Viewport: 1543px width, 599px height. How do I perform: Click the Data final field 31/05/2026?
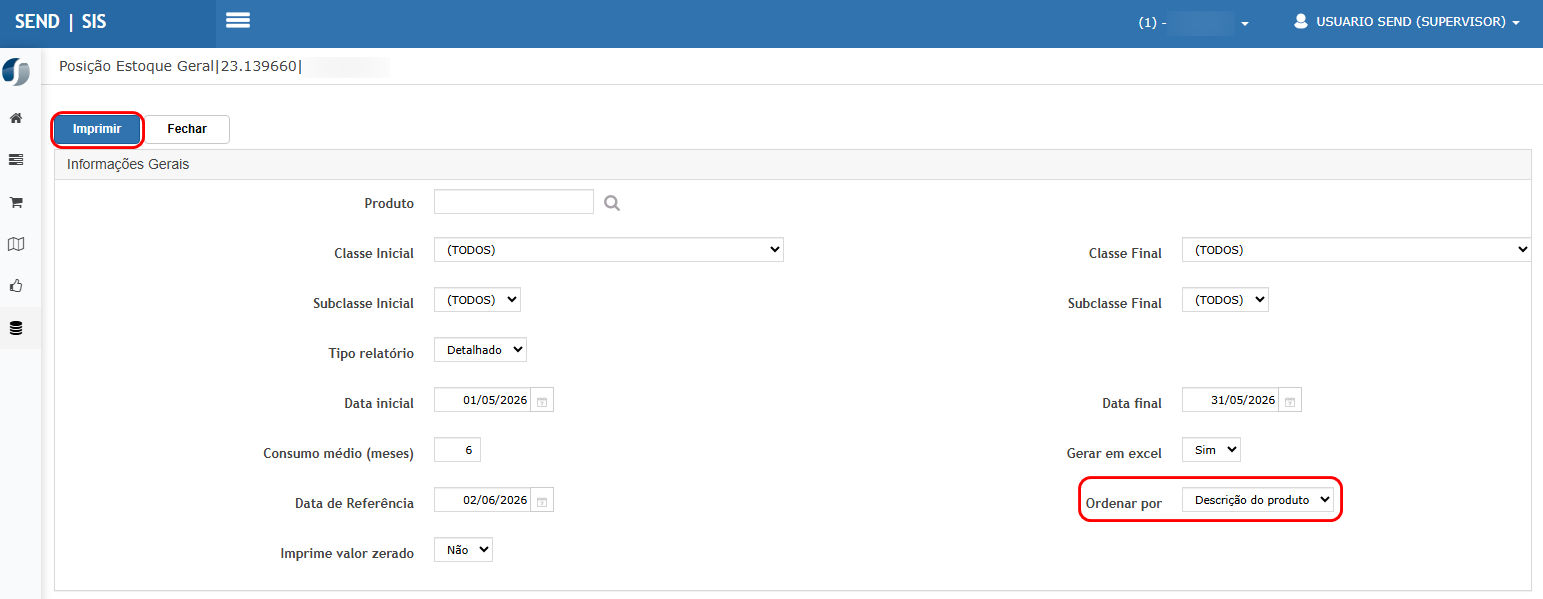[x=1232, y=400]
